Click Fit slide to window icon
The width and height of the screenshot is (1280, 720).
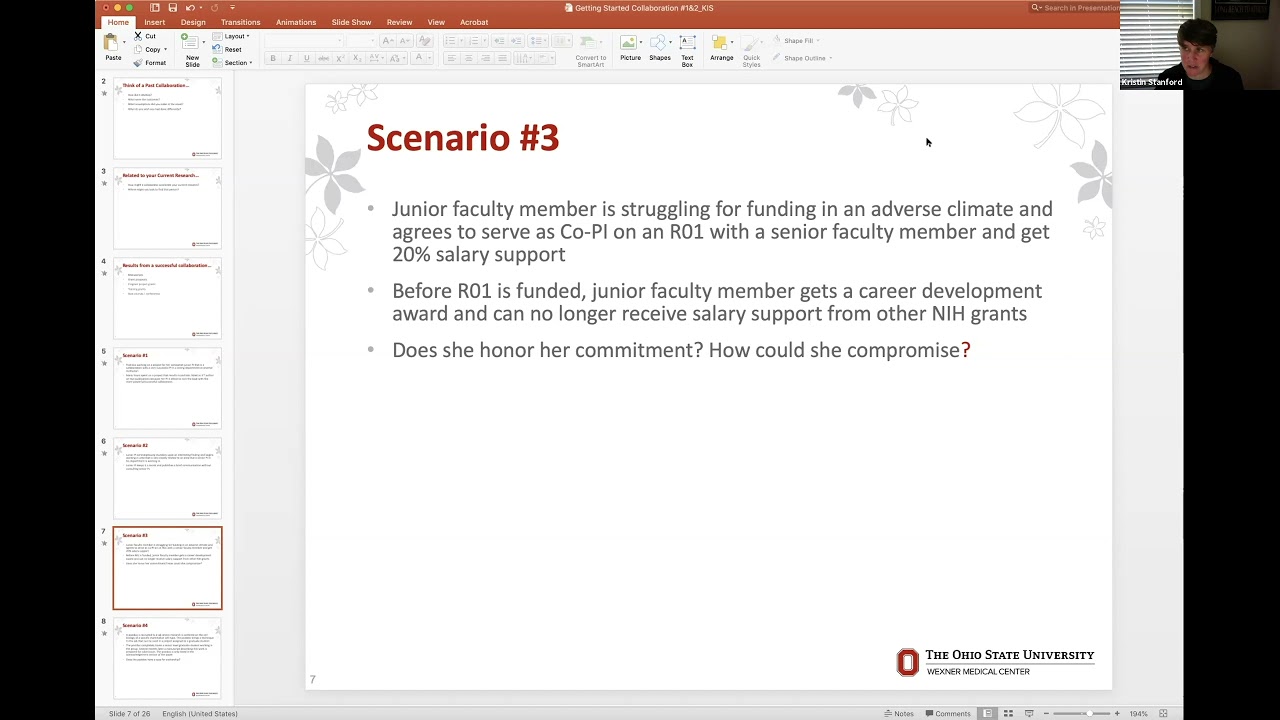pos(1163,713)
